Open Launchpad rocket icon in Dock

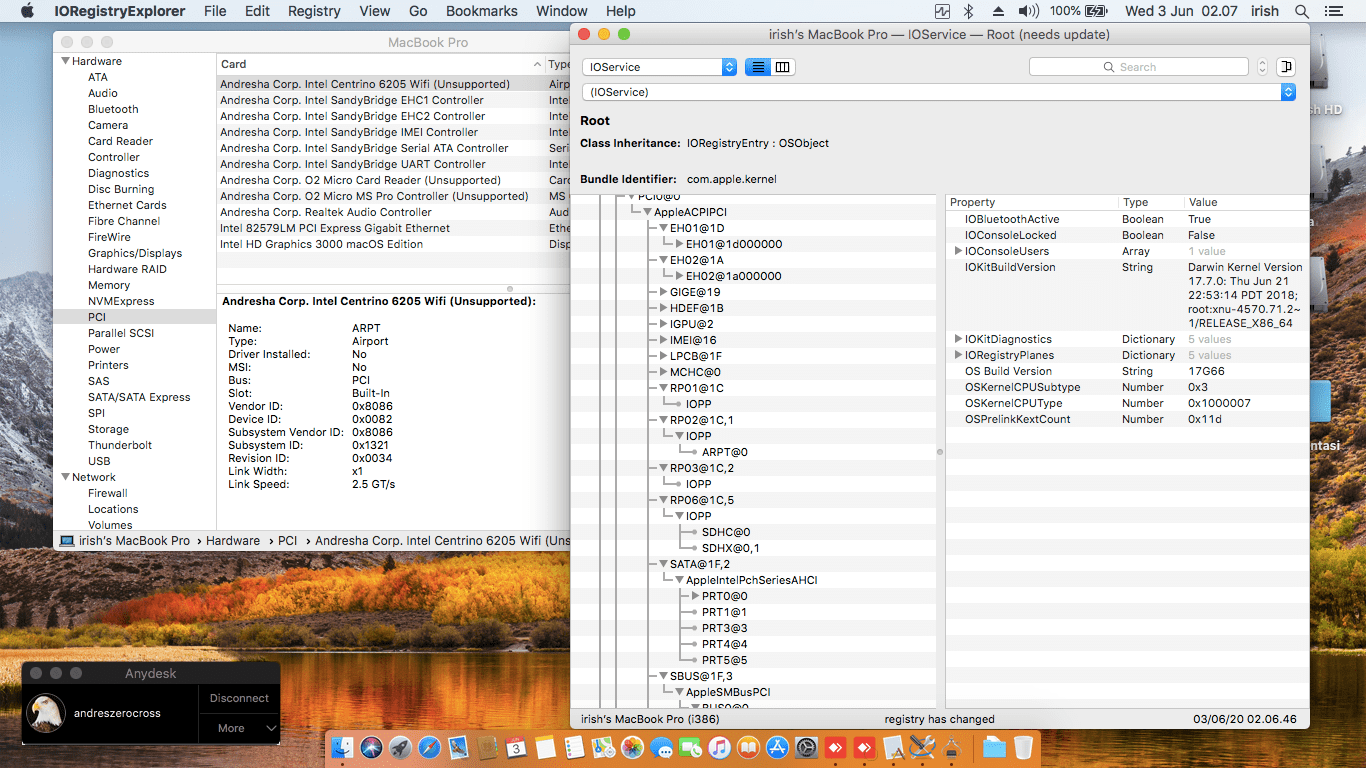[400, 747]
